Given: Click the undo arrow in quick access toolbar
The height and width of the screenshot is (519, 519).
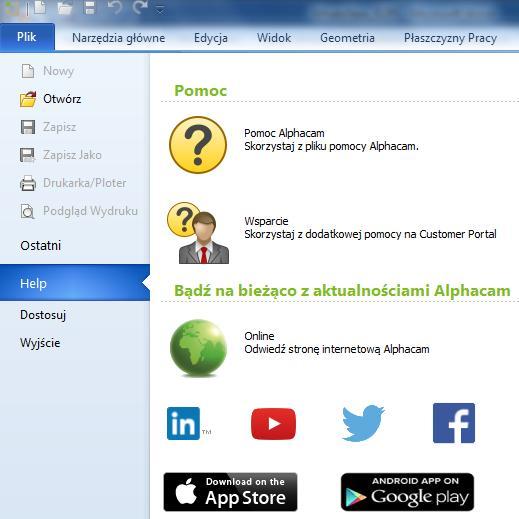Looking at the screenshot, I should 115,7.
